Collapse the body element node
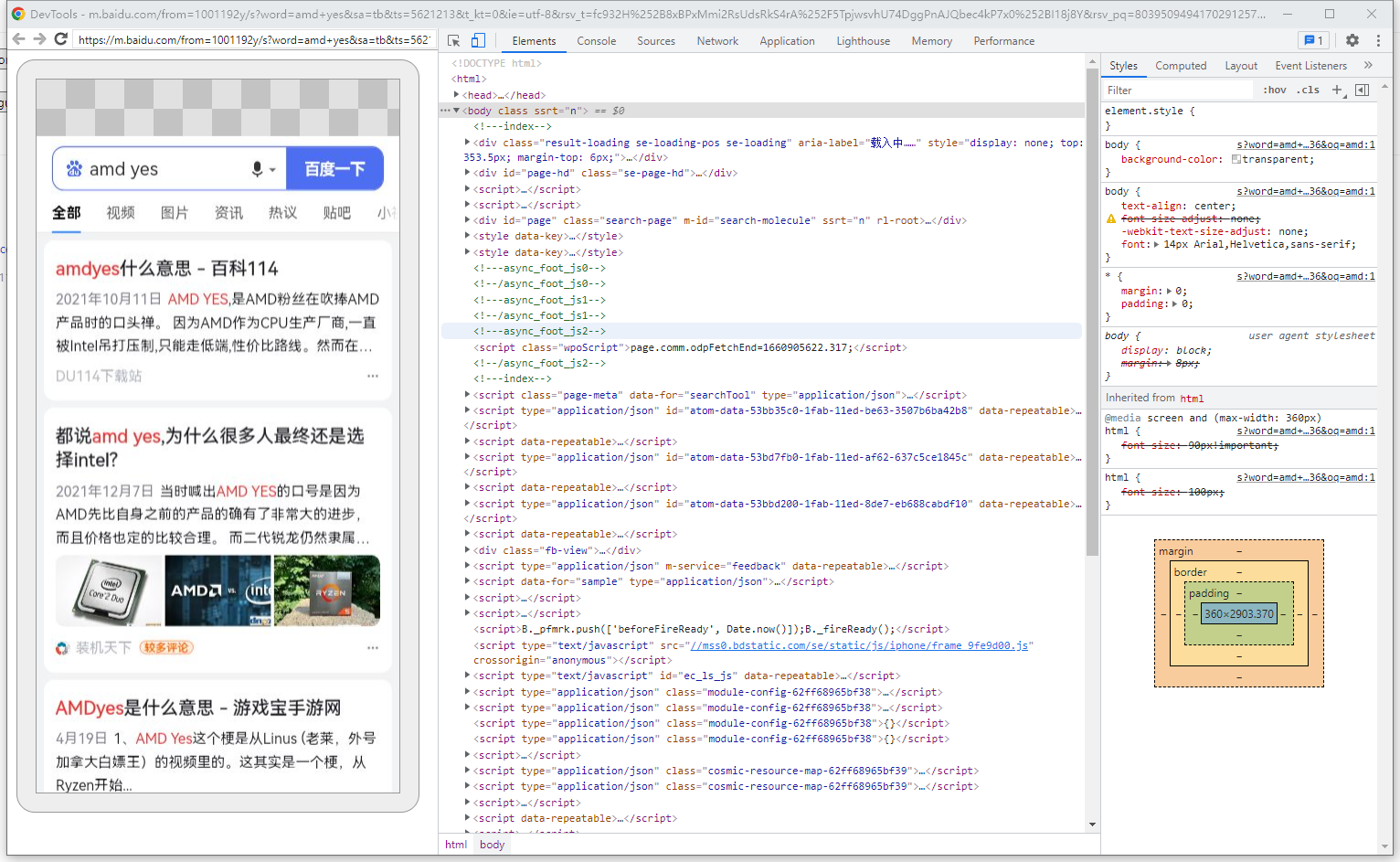The image size is (1400, 862). coord(456,111)
